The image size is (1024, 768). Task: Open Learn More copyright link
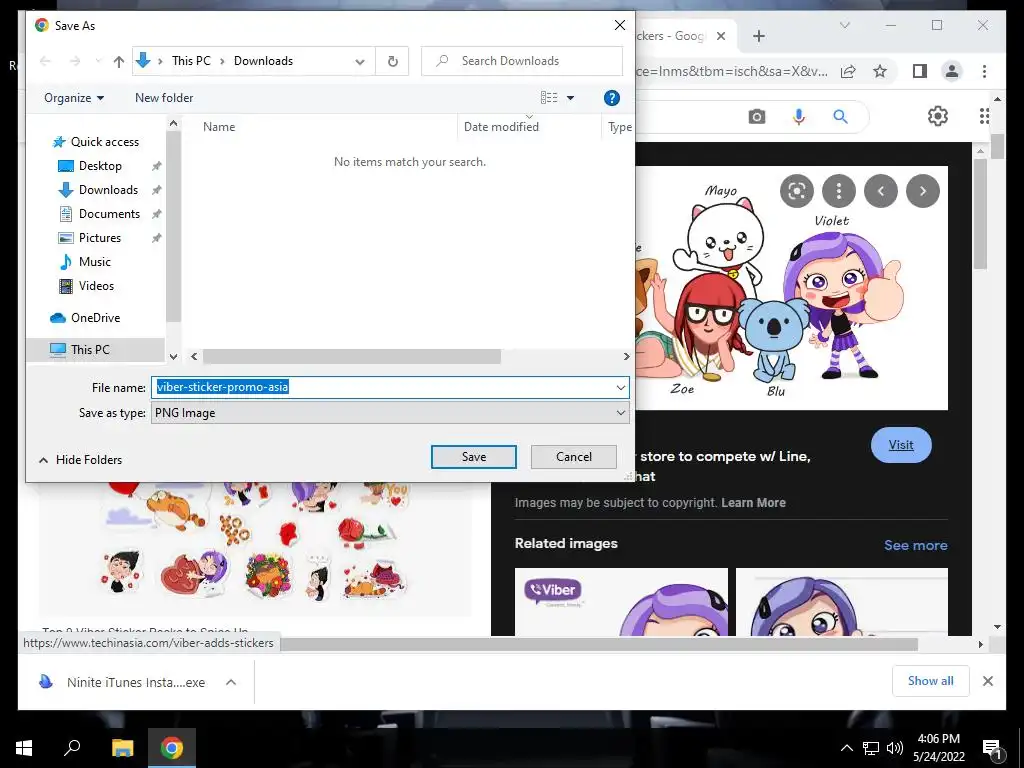pyautogui.click(x=753, y=503)
